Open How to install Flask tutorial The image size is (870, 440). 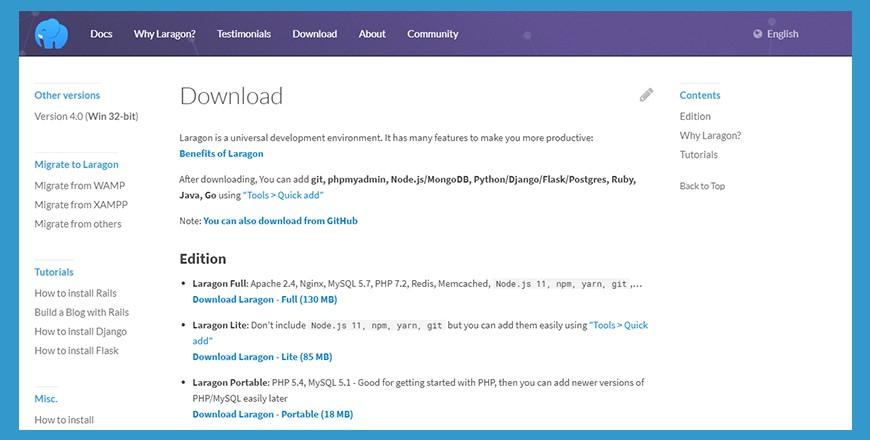tap(77, 351)
